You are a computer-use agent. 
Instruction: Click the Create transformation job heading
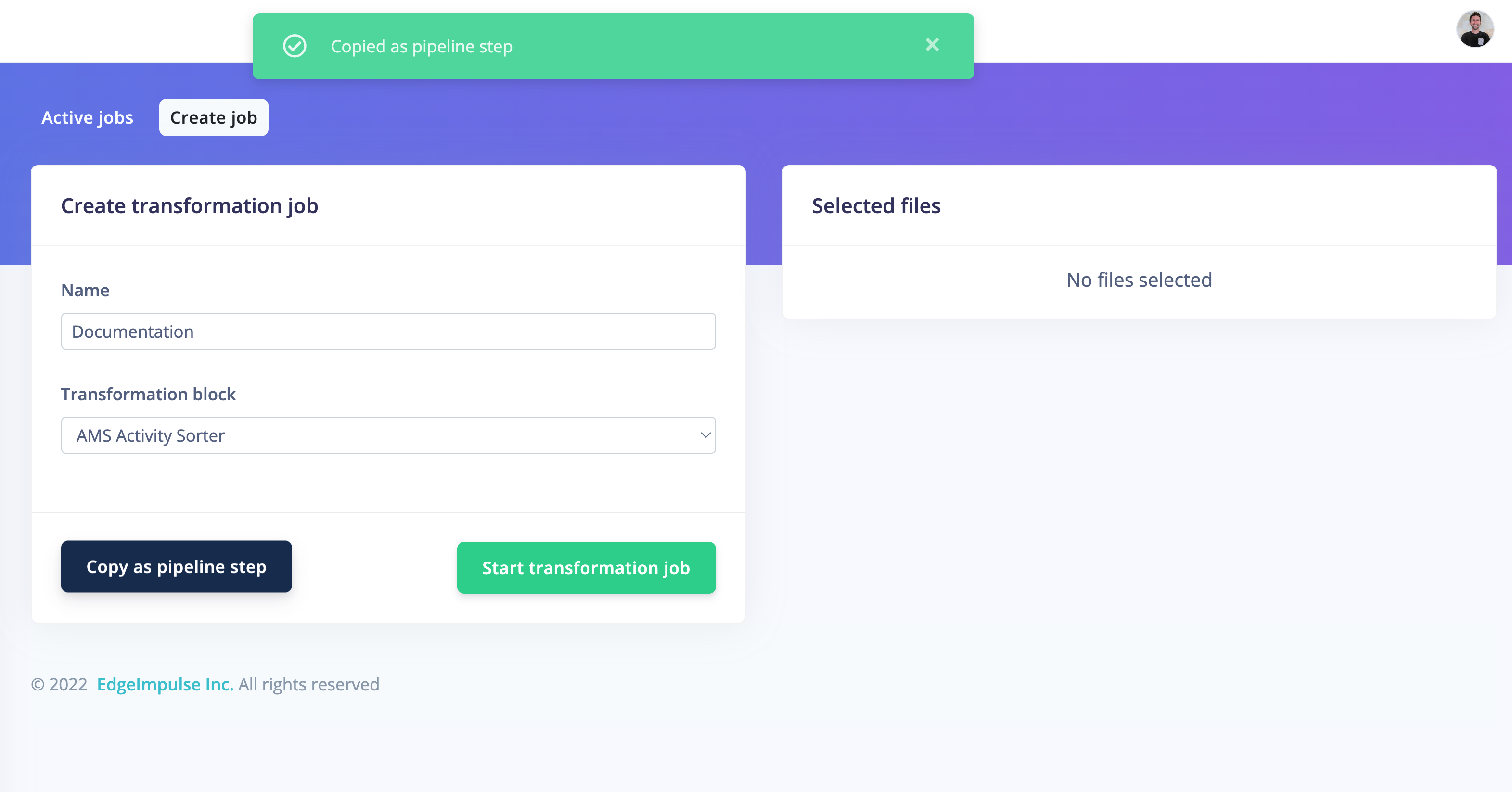pyautogui.click(x=189, y=206)
